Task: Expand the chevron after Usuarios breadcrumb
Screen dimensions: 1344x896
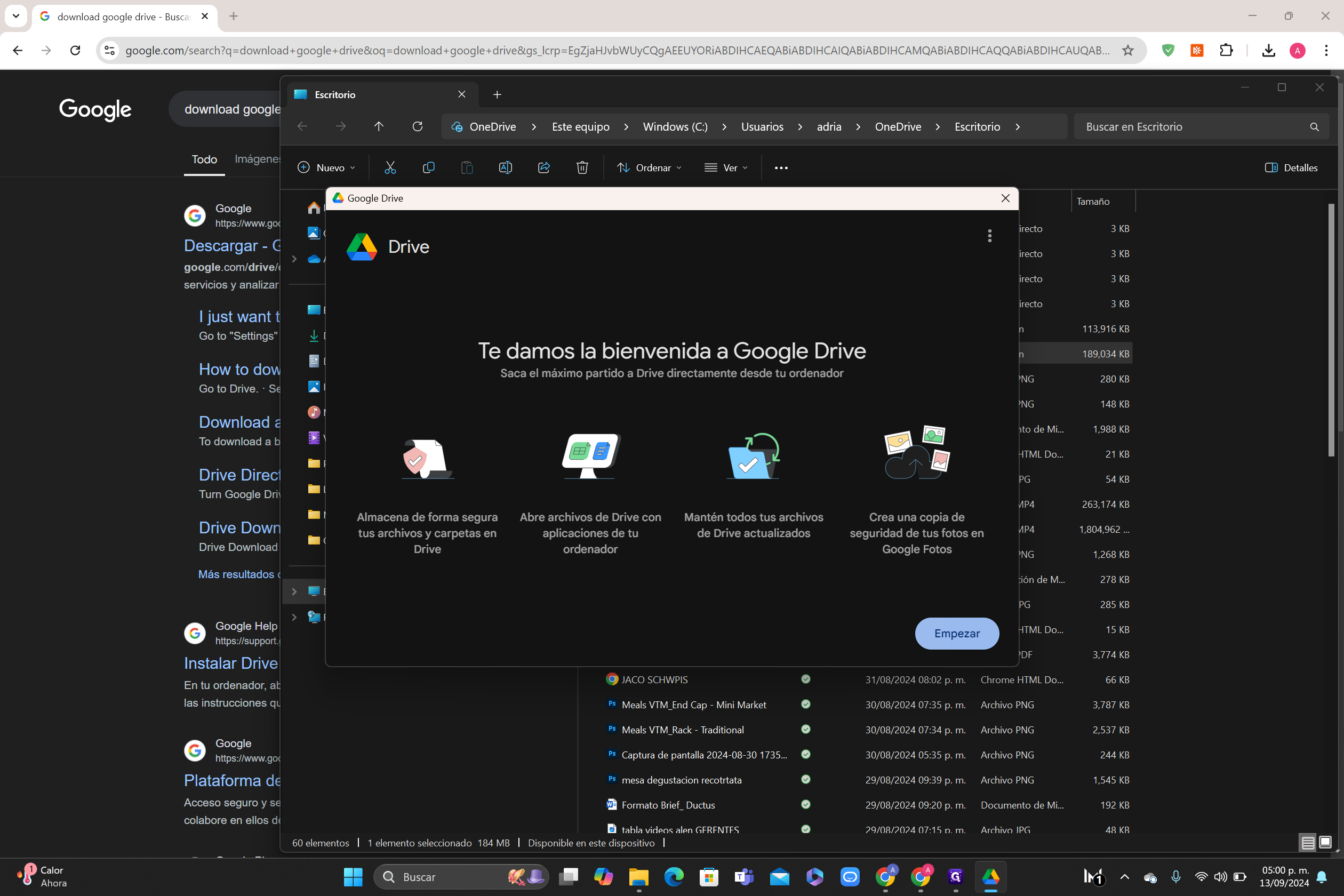Action: [799, 126]
